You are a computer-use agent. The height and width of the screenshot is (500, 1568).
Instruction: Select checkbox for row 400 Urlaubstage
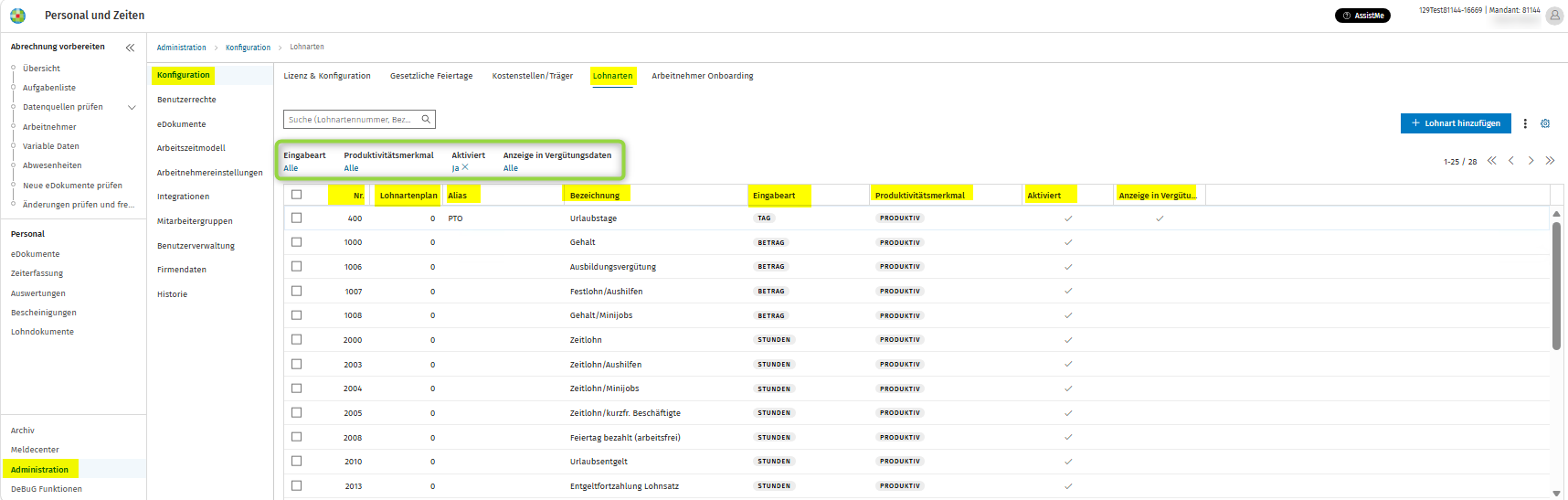coord(296,218)
